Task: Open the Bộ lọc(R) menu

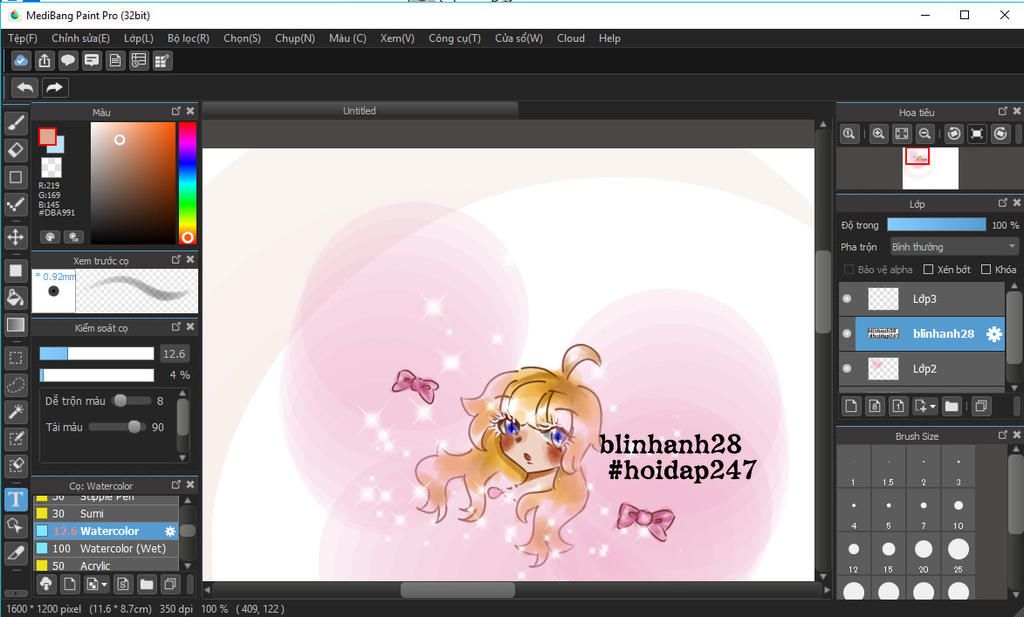Action: (188, 39)
